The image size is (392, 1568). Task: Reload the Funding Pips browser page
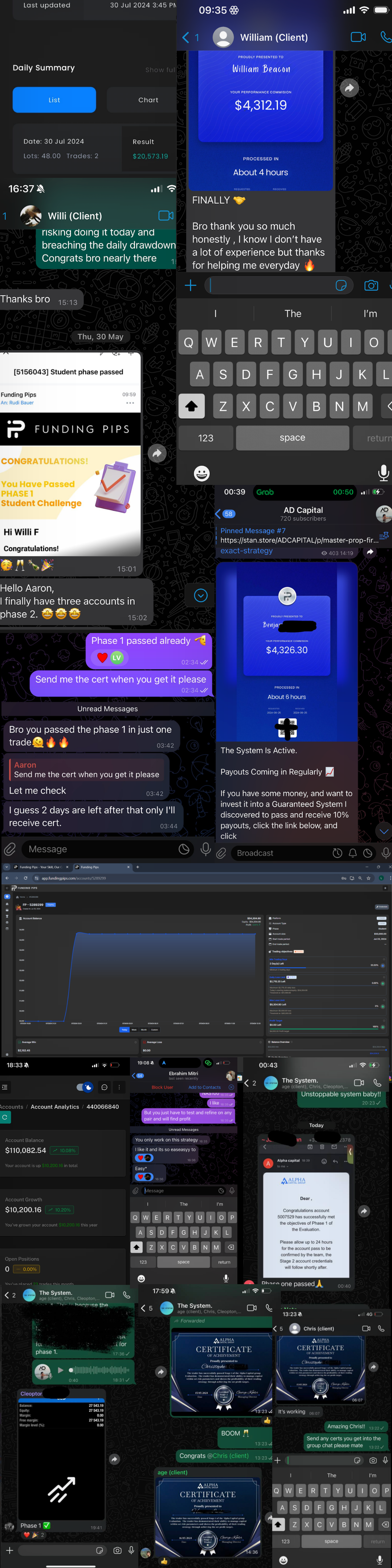pyautogui.click(x=25, y=878)
